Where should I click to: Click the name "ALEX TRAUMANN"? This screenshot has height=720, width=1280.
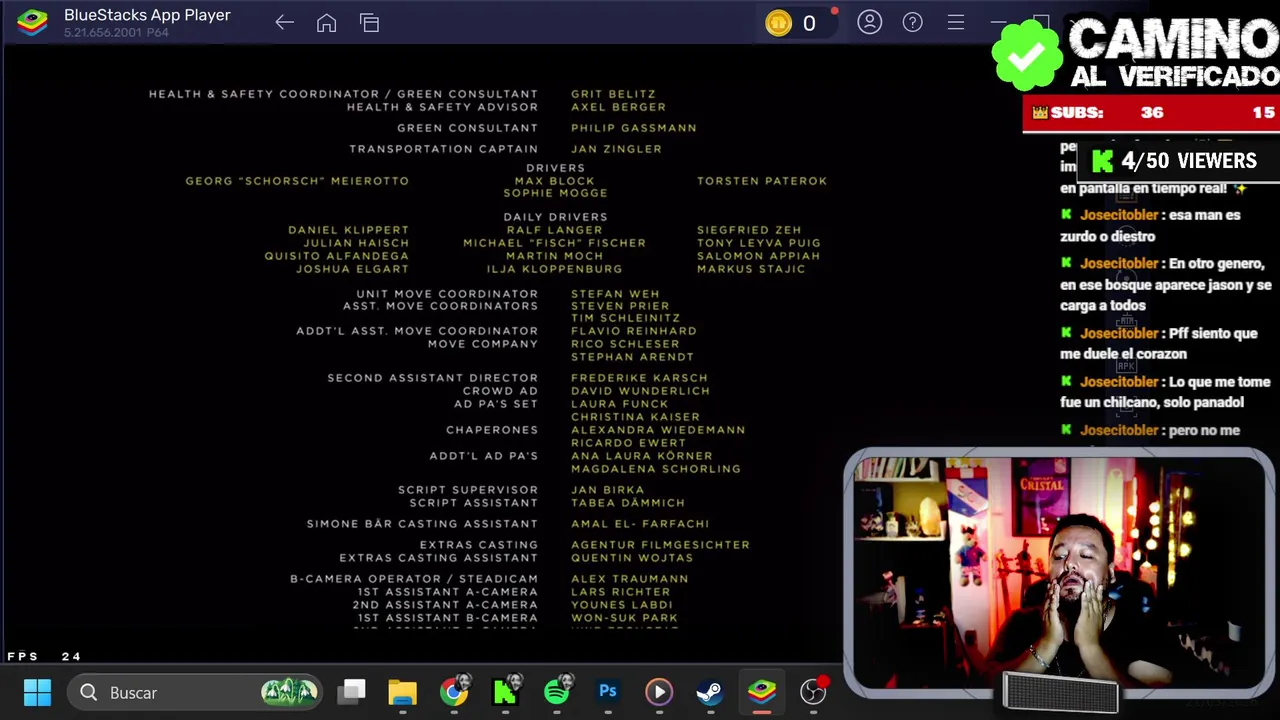point(629,579)
